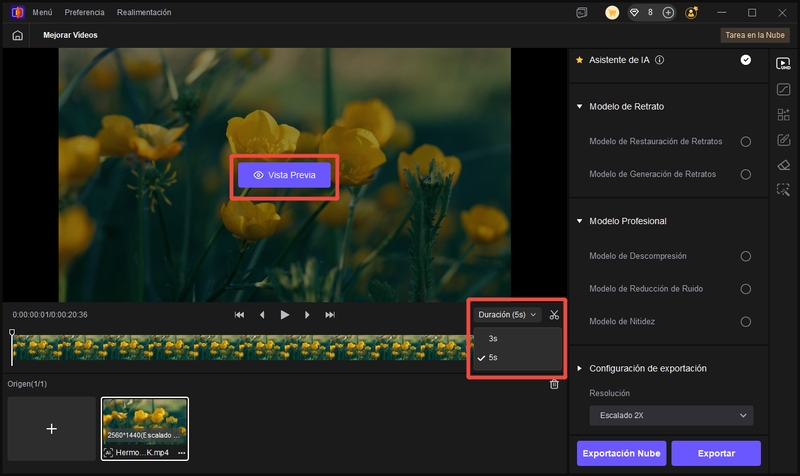This screenshot has width=800, height=476.
Task: Select Modelo de Descompresión radio
Action: point(745,256)
